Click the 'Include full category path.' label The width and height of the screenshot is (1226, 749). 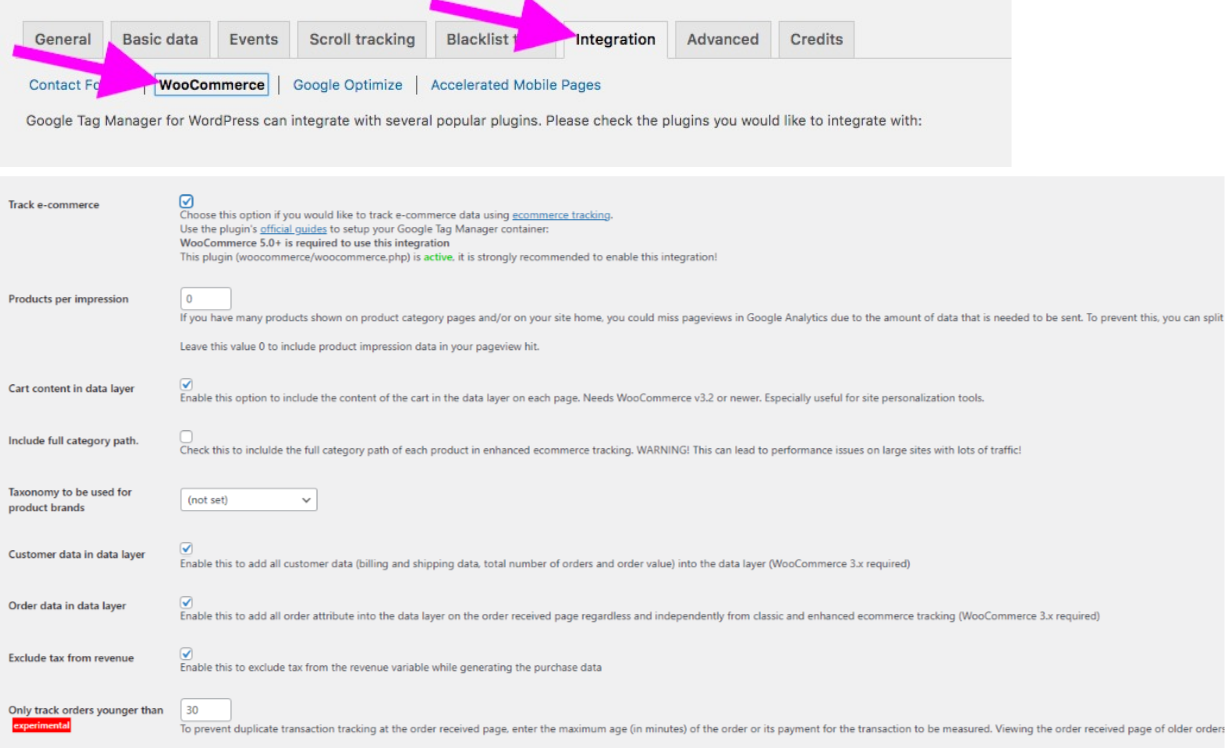click(73, 440)
